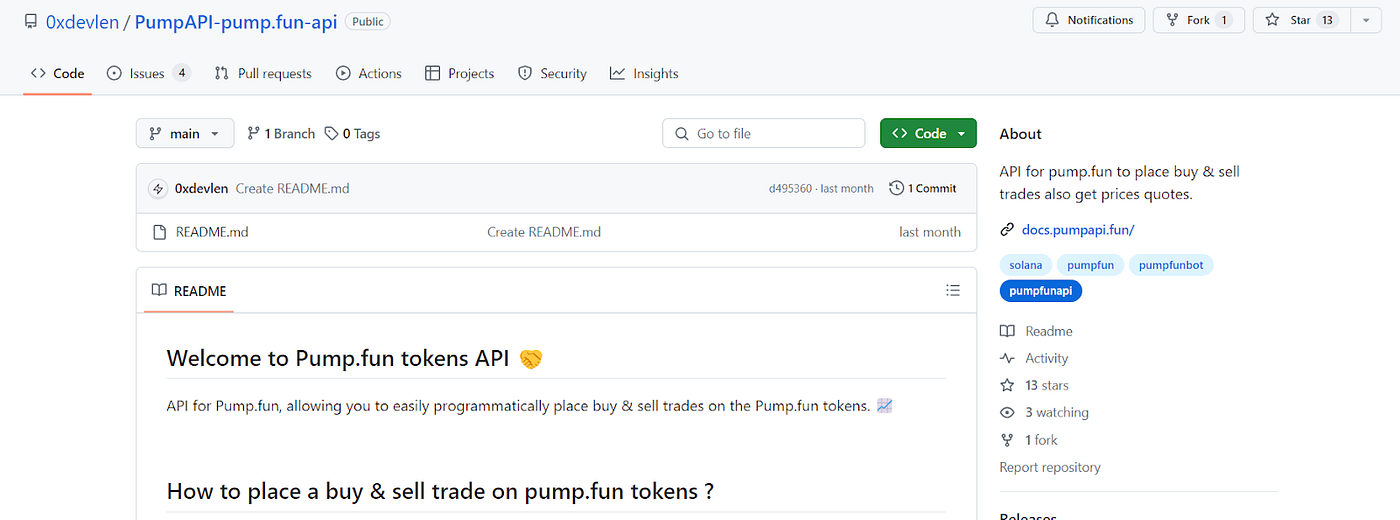
Task: Click the Issues count badge 4
Action: (181, 73)
